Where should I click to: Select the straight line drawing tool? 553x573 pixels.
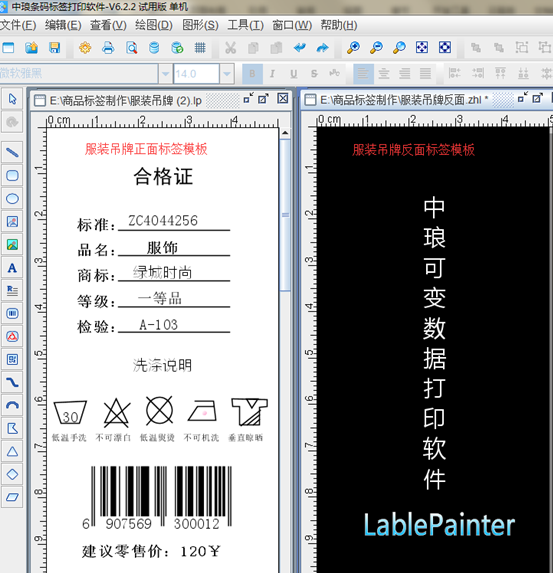point(12,152)
